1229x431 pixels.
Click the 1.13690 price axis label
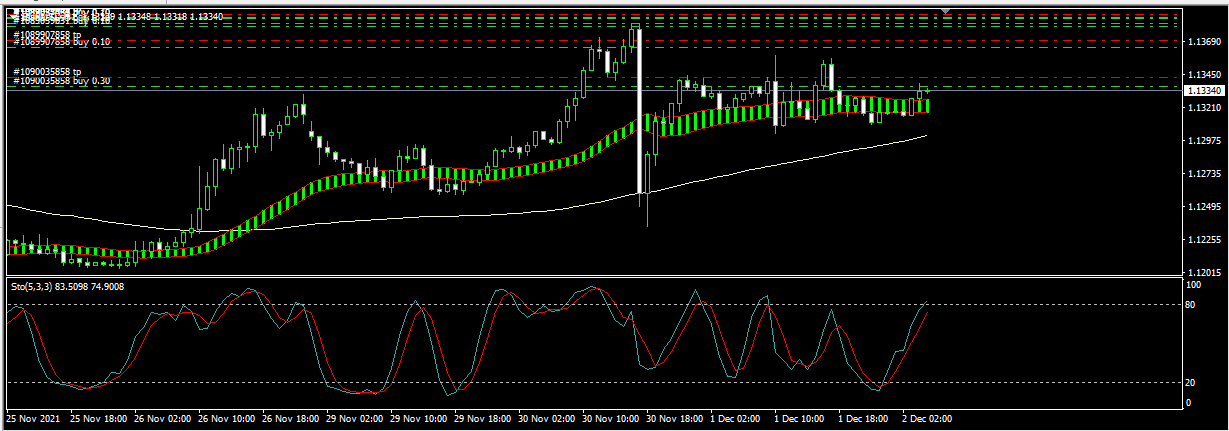tap(1203, 42)
